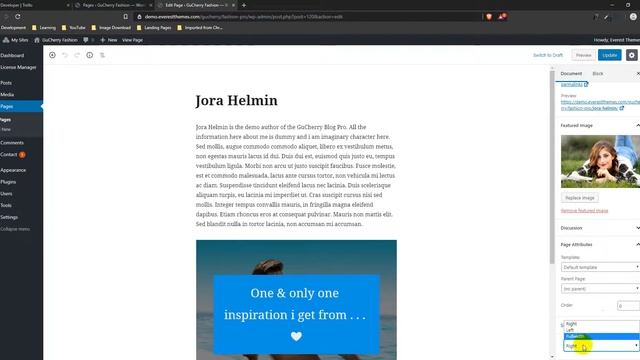640x360 pixels.
Task: Click the Update button
Action: coord(609,55)
